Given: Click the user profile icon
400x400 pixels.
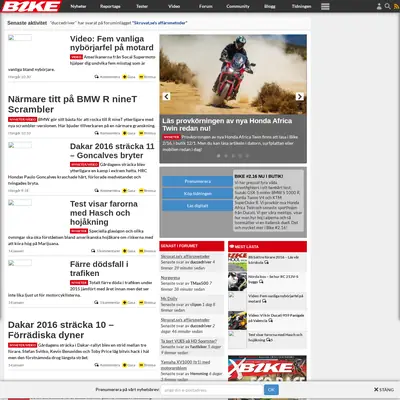Looking at the screenshot, I should coord(379,6).
